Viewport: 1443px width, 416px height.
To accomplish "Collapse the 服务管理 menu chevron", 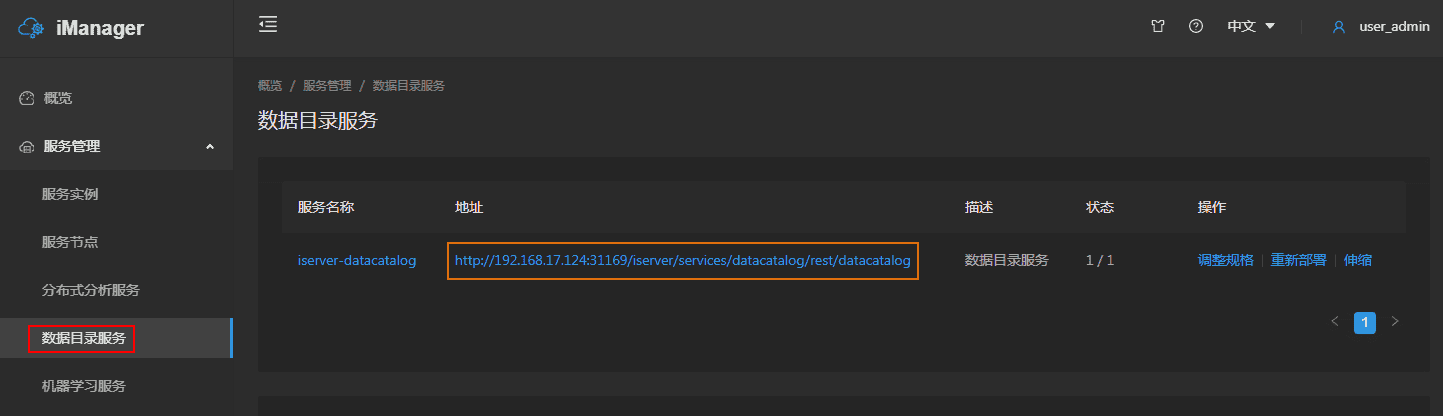I will coord(210,147).
